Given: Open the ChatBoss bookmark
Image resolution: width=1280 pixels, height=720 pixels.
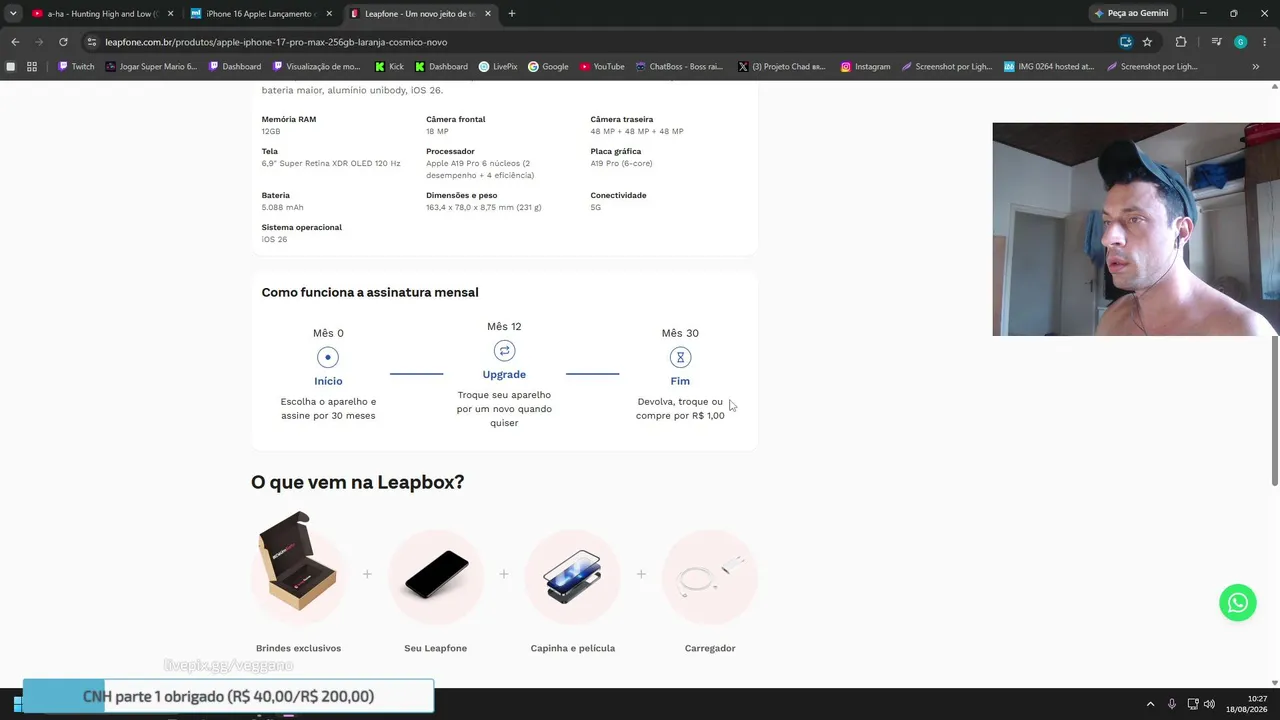Looking at the screenshot, I should (x=679, y=67).
